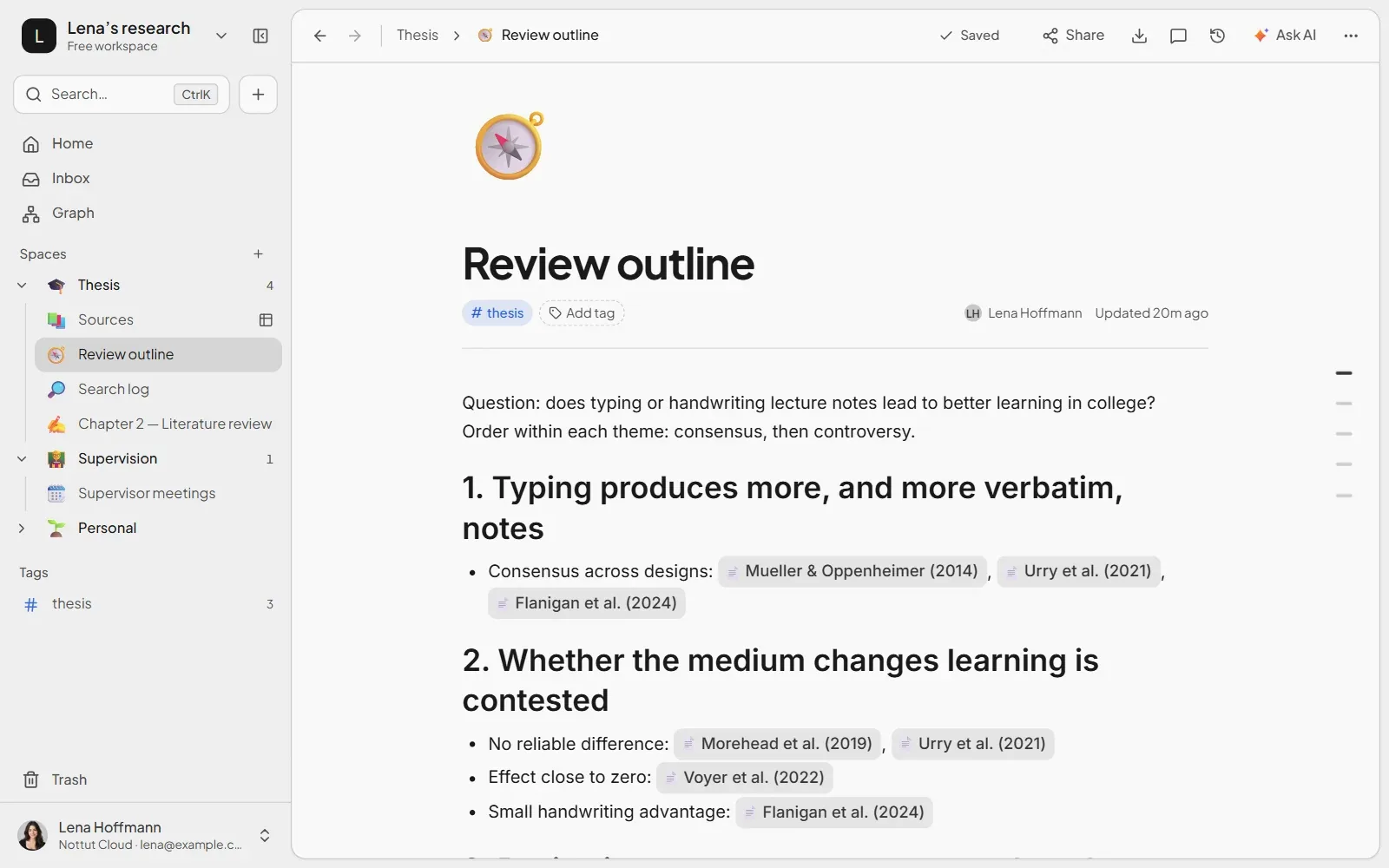Screen dimensions: 1389x868
Task: Navigate forward with right arrow
Action: 354,36
